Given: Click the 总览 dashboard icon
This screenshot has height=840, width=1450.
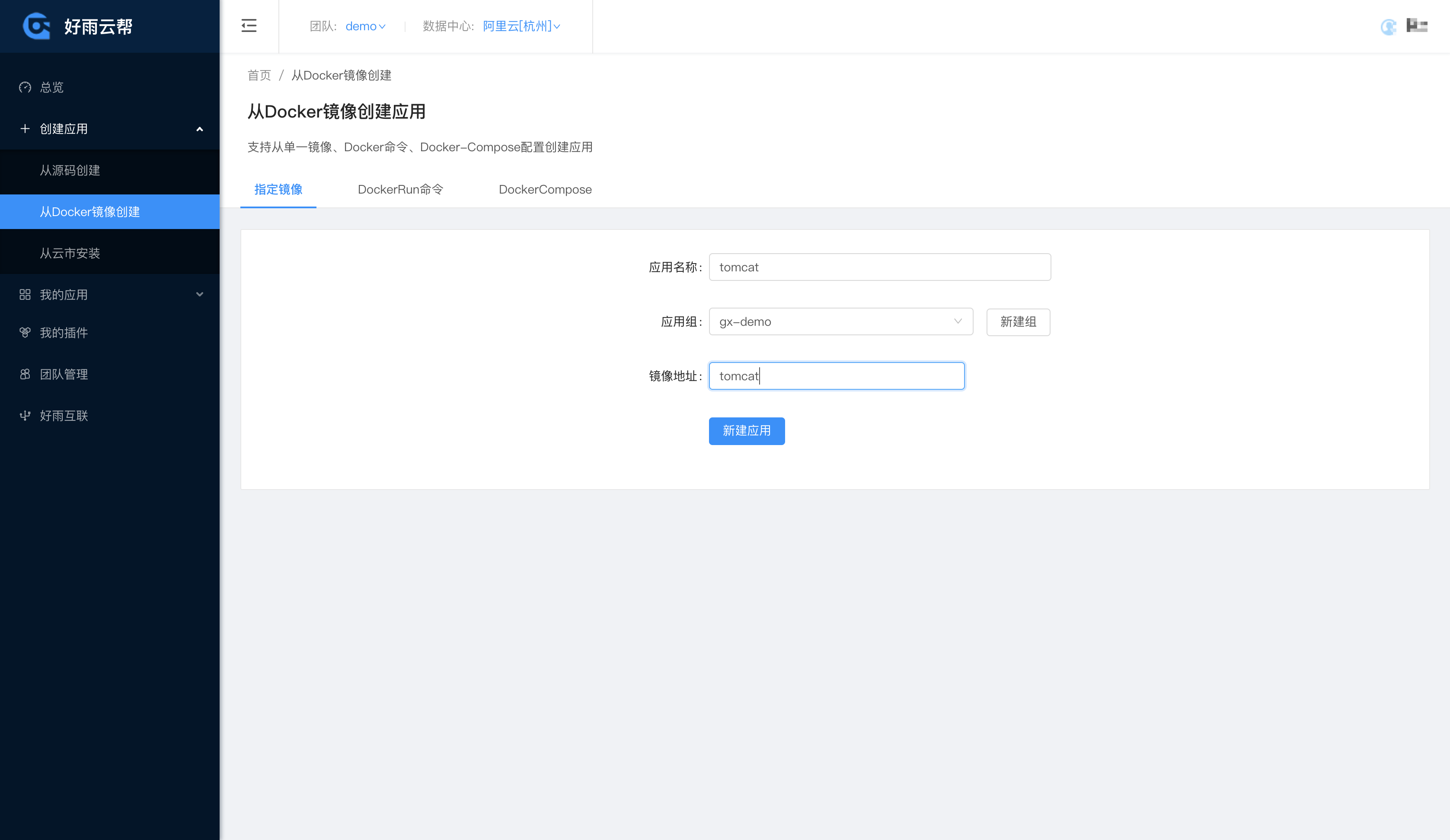Looking at the screenshot, I should tap(25, 87).
